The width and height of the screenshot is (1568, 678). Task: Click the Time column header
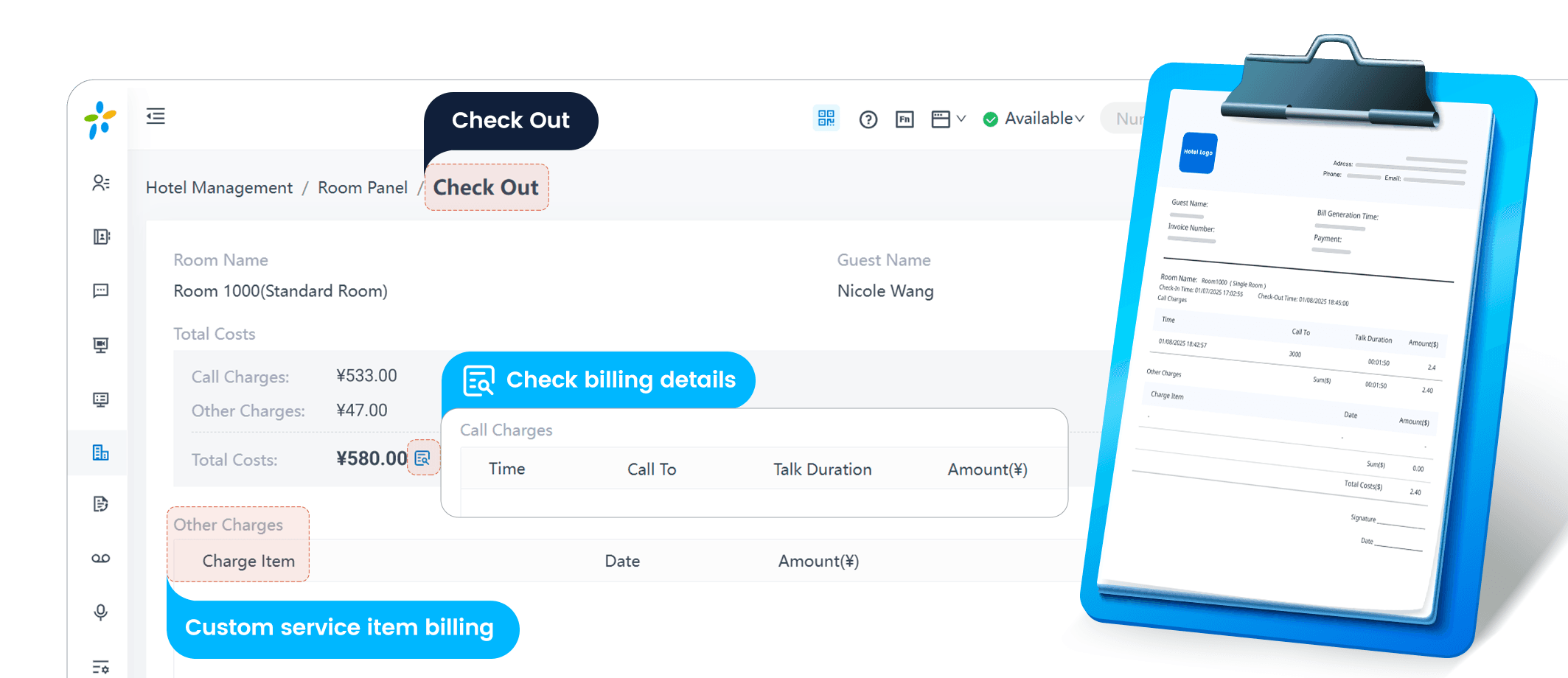pyautogui.click(x=507, y=469)
